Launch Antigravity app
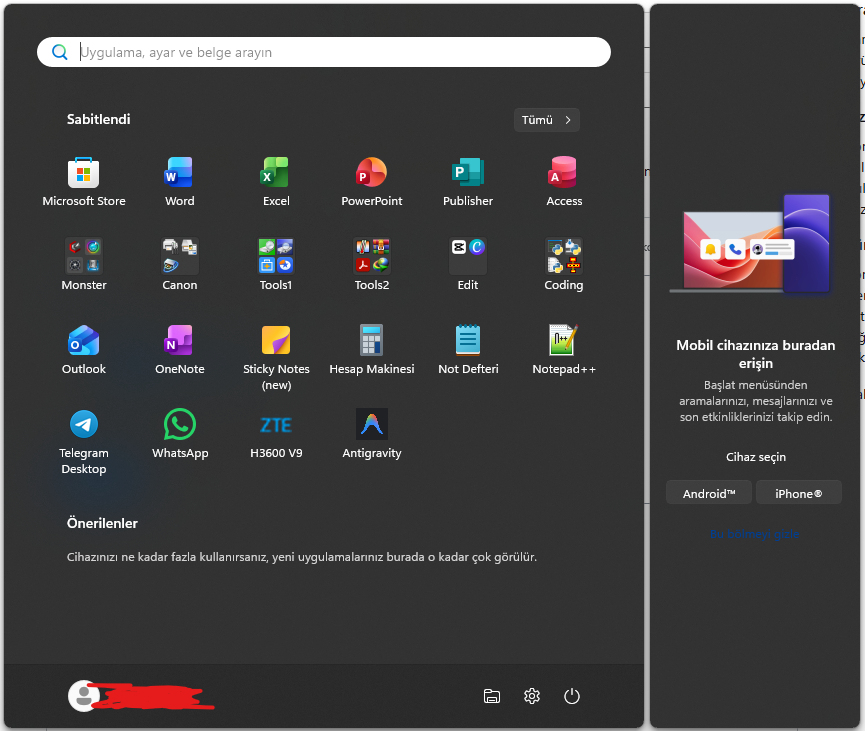865x731 pixels. (372, 434)
